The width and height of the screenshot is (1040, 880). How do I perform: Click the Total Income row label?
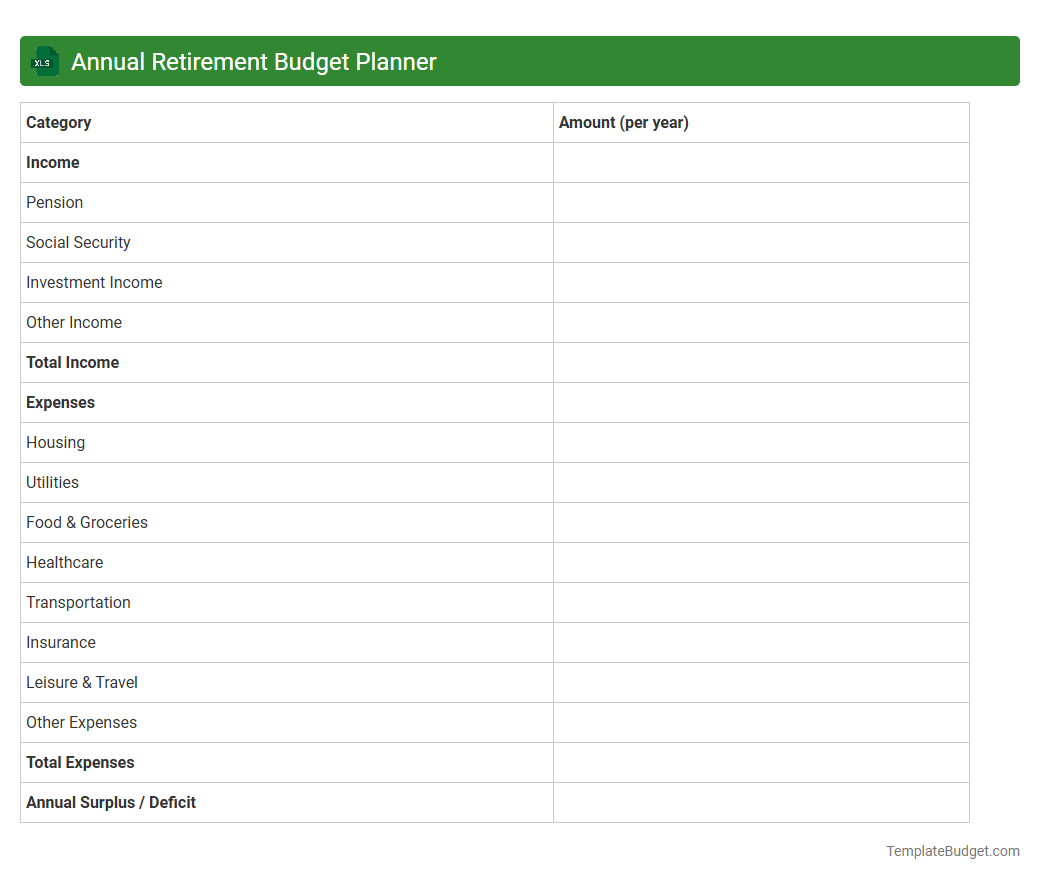click(72, 362)
